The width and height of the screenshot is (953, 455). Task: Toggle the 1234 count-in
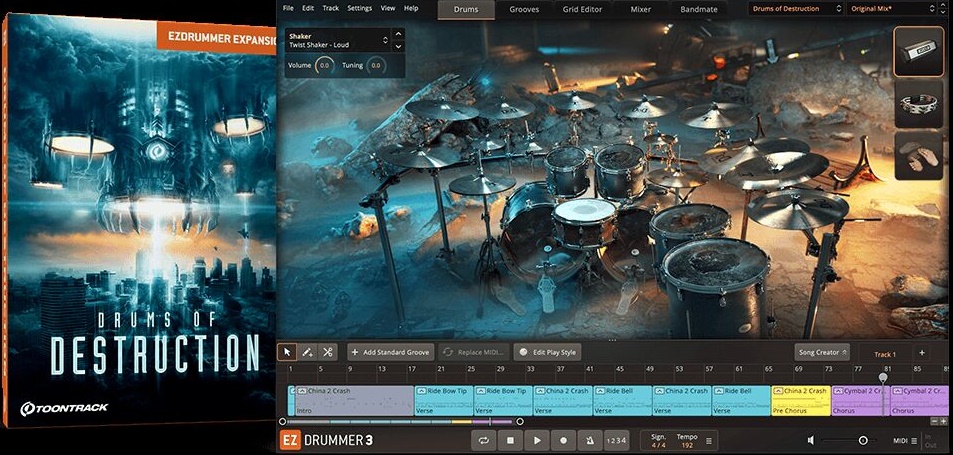[617, 440]
